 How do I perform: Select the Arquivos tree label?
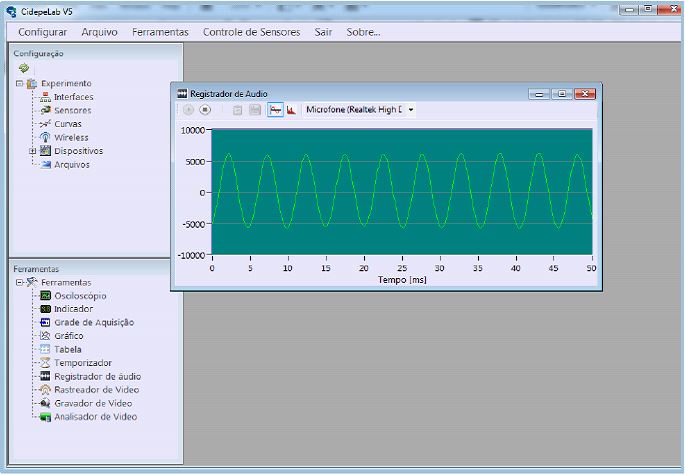tap(72, 165)
